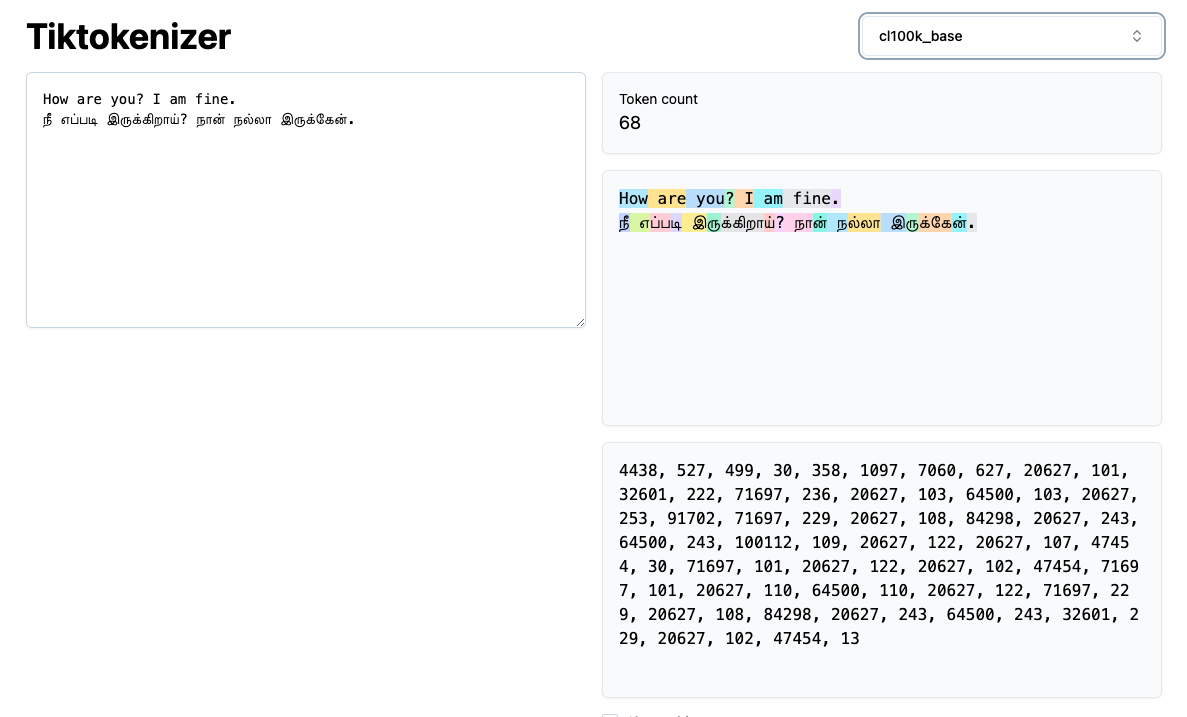Select the token count value 68
The image size is (1187, 717).
(x=630, y=123)
